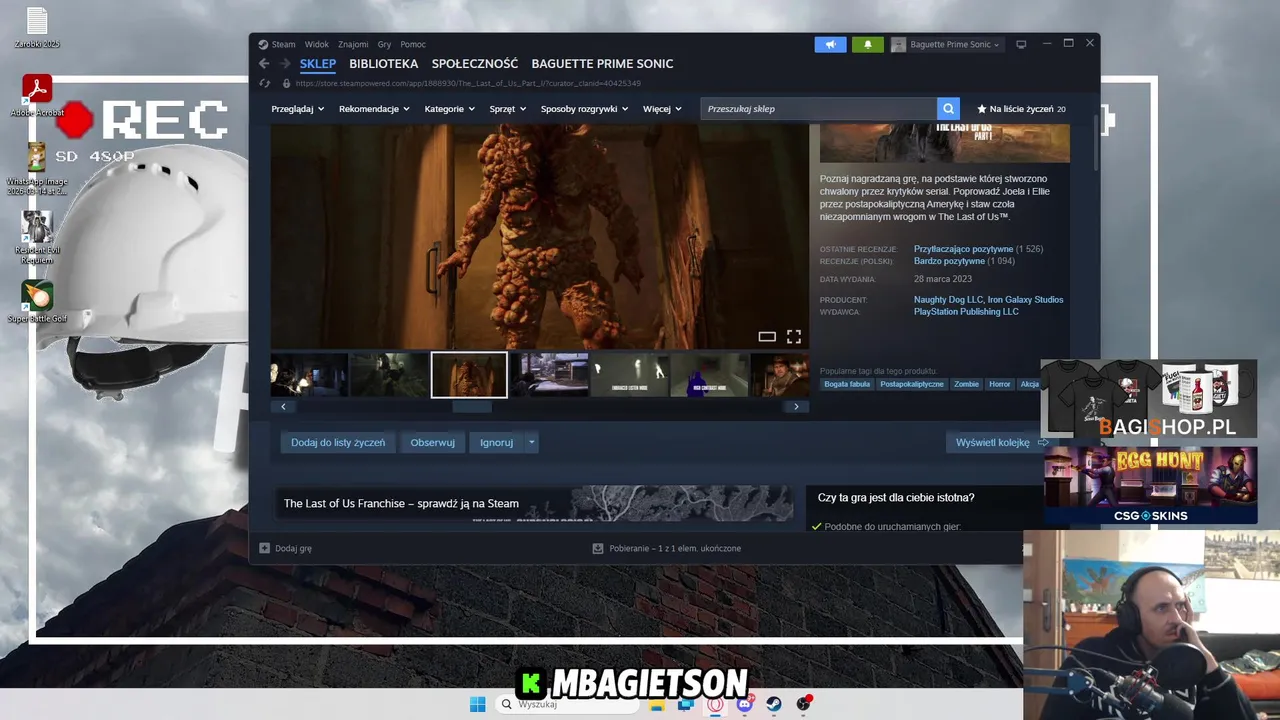Open Resident Evil Requiem desktop shortcut
The width and height of the screenshot is (1280, 720).
[x=37, y=238]
